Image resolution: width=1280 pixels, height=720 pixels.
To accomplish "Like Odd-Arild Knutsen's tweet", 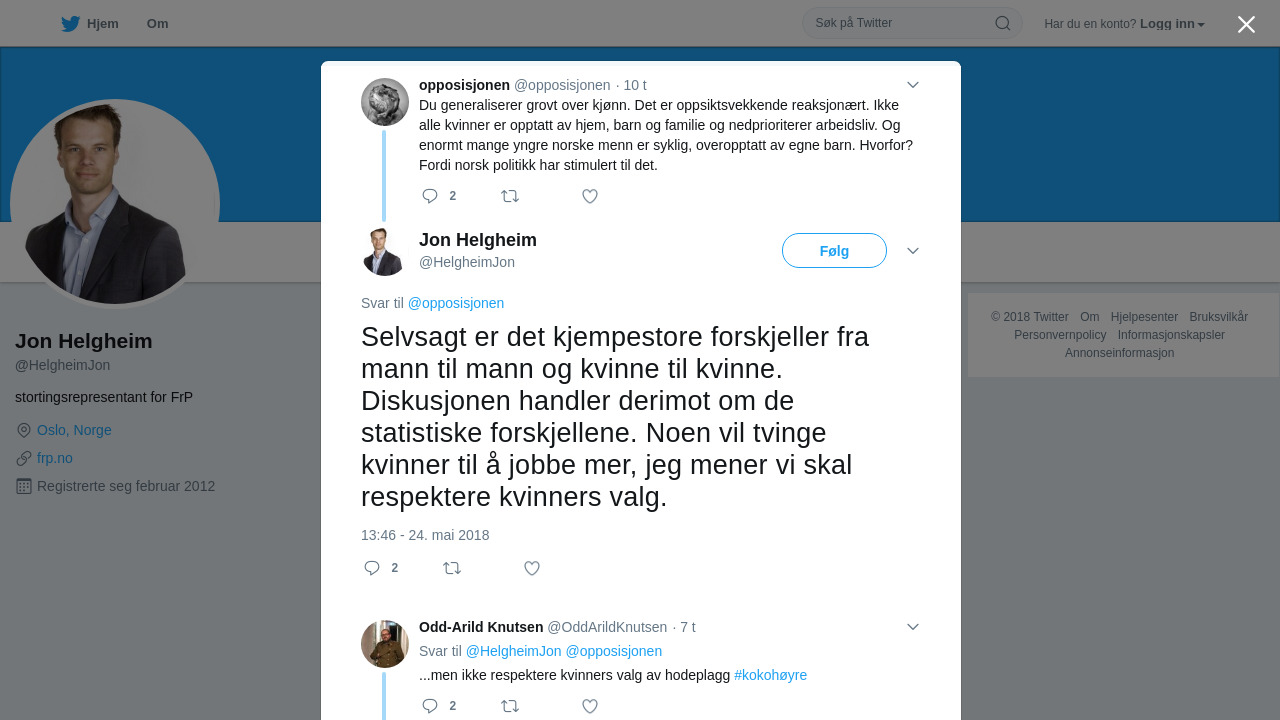I will pyautogui.click(x=590, y=706).
